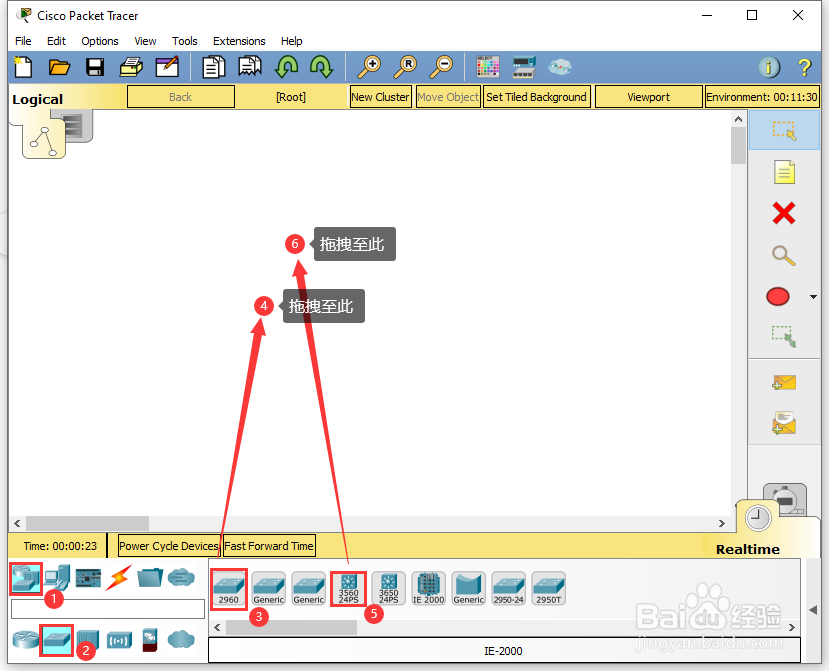Pick the 3560 24PS switch
This screenshot has height=671, width=829.
[348, 589]
